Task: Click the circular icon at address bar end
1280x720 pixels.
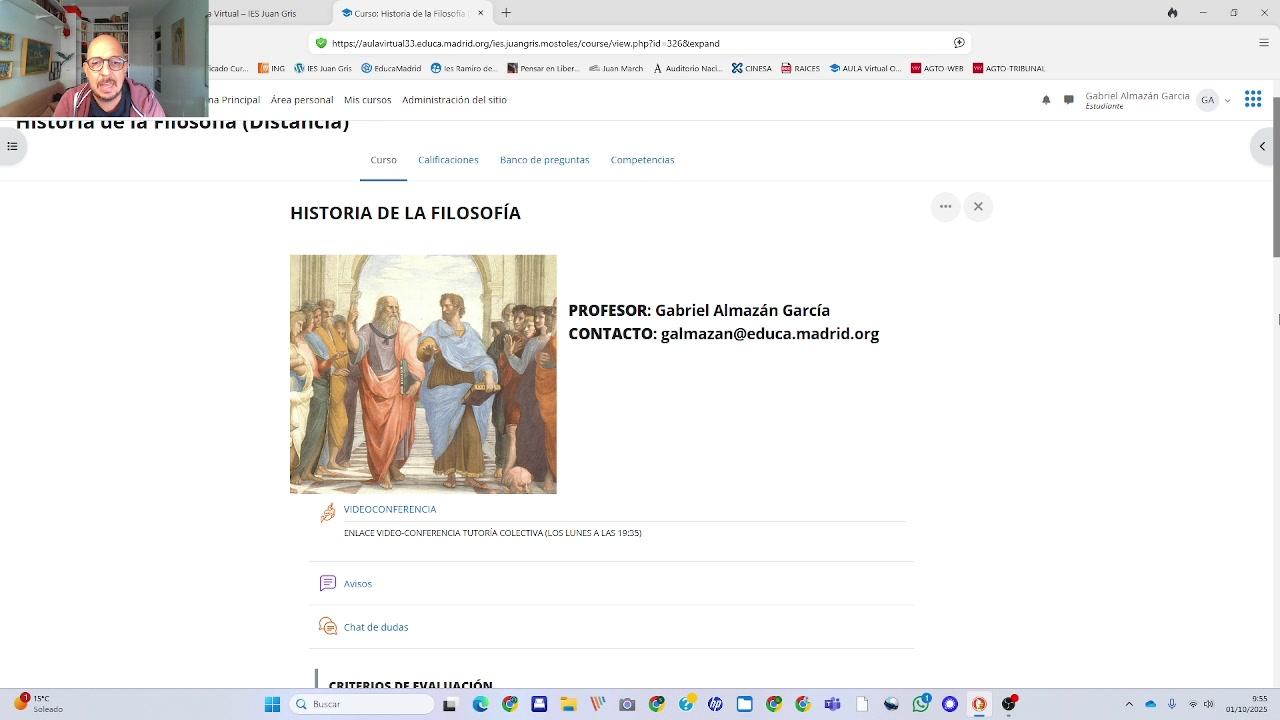Action: tap(959, 43)
